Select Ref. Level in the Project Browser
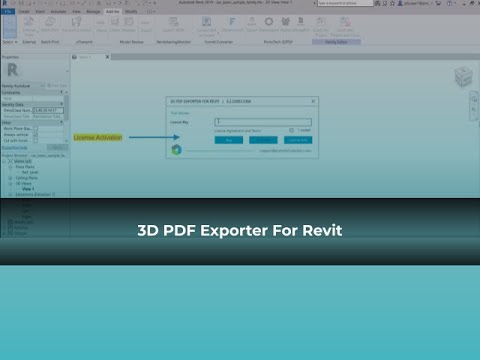Image resolution: width=480 pixels, height=360 pixels. pyautogui.click(x=30, y=172)
